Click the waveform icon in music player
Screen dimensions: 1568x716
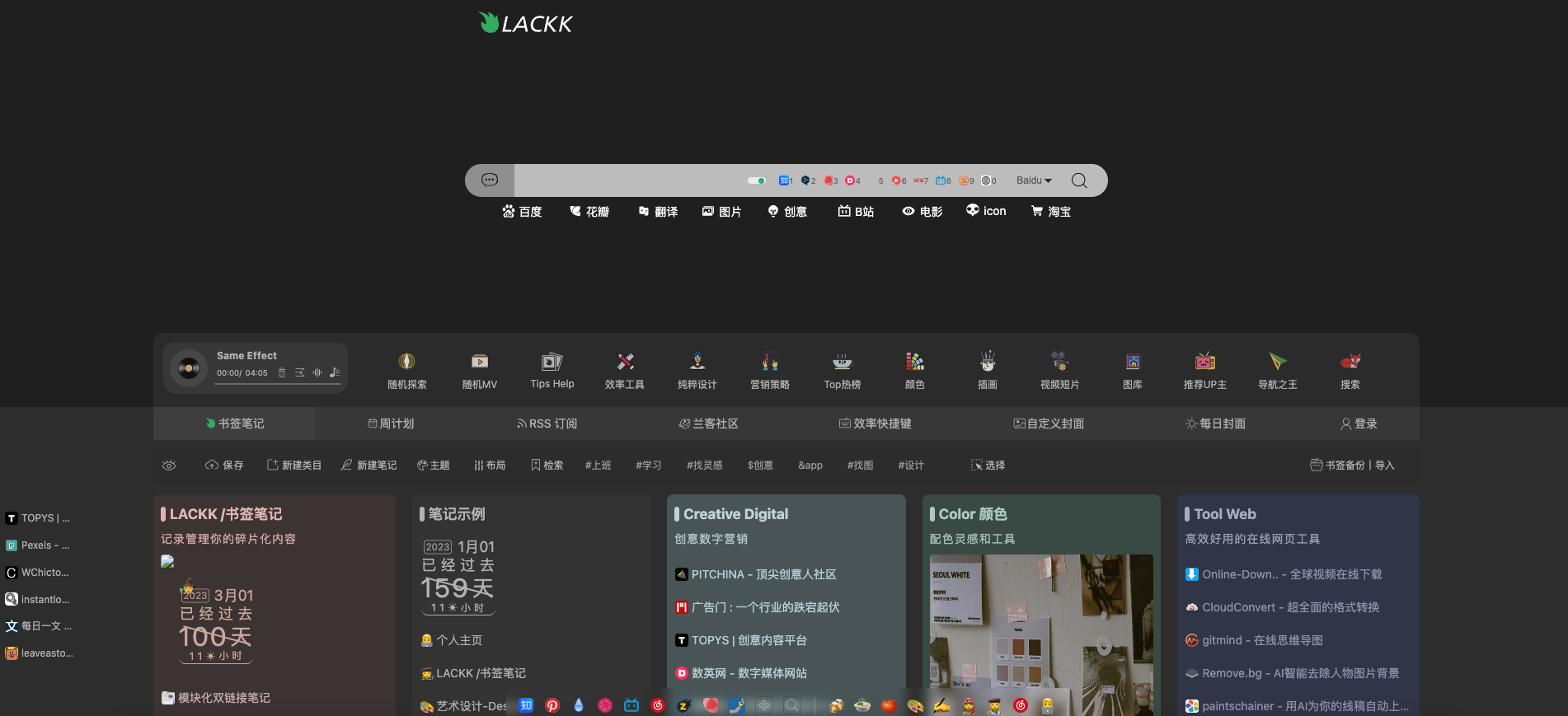(x=317, y=372)
